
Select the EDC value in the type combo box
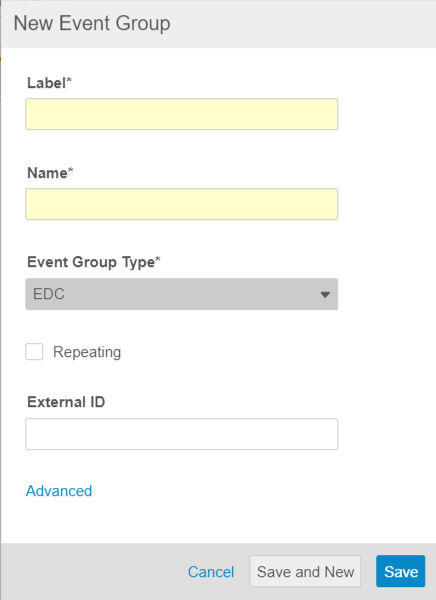click(49, 294)
